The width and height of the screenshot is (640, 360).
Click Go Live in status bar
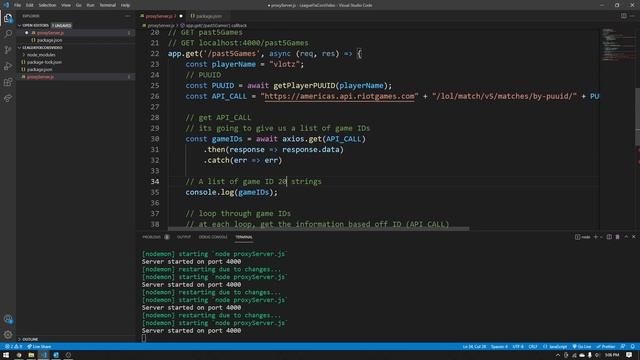pyautogui.click(x=582, y=347)
